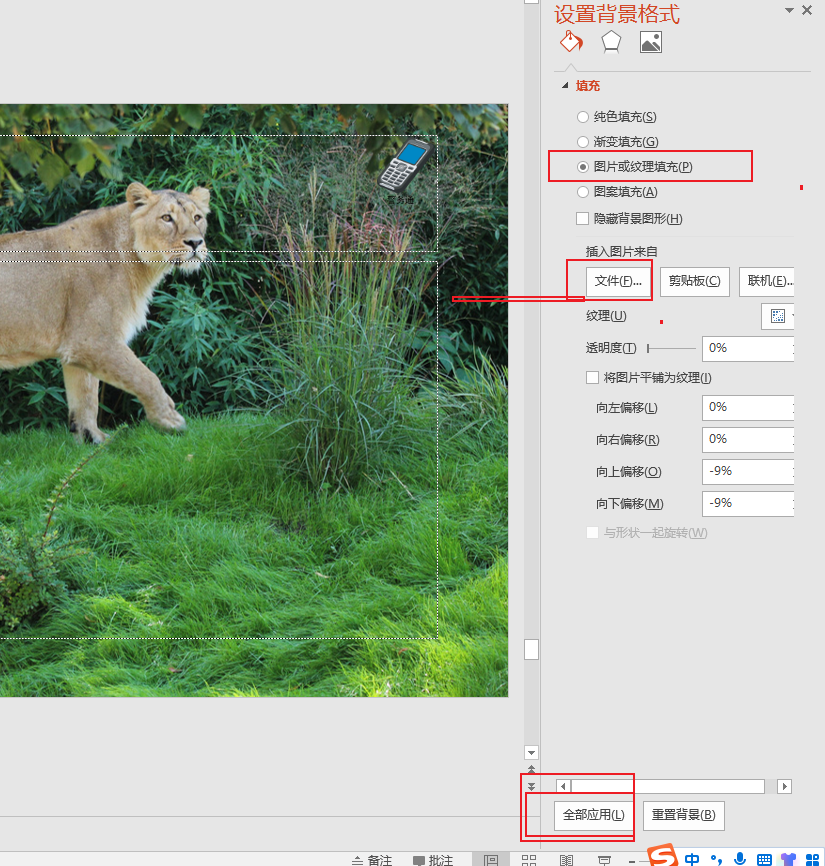The image size is (825, 866).
Task: Click the 透明度 transparency slider
Action: pos(671,348)
